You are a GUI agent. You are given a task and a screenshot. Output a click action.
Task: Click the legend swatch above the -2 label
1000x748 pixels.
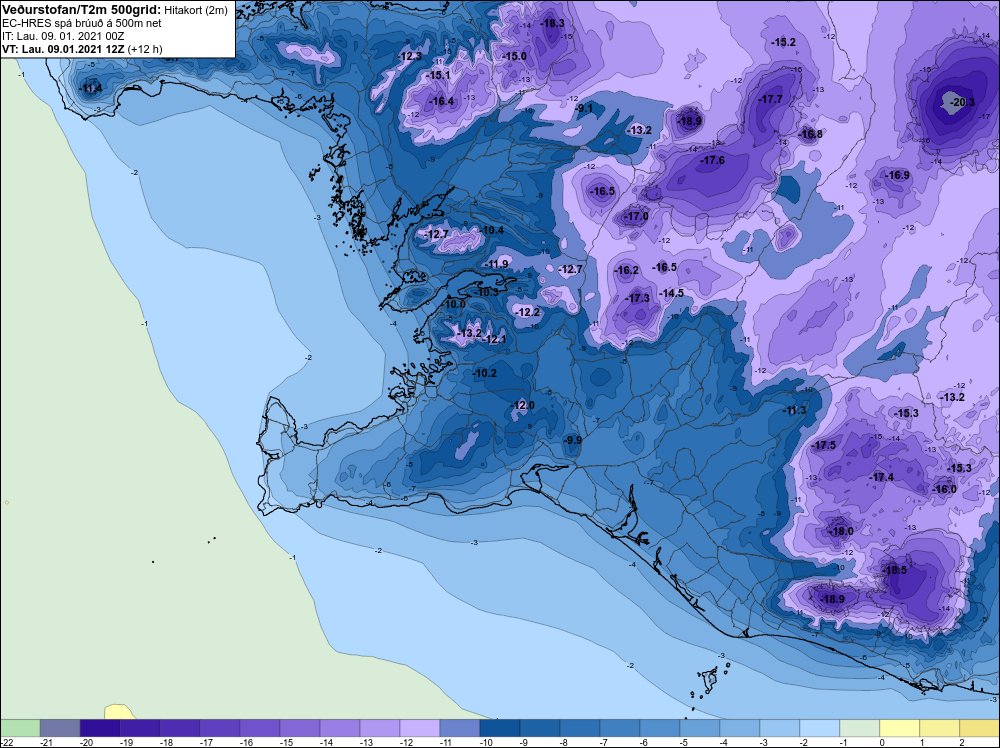click(x=820, y=728)
